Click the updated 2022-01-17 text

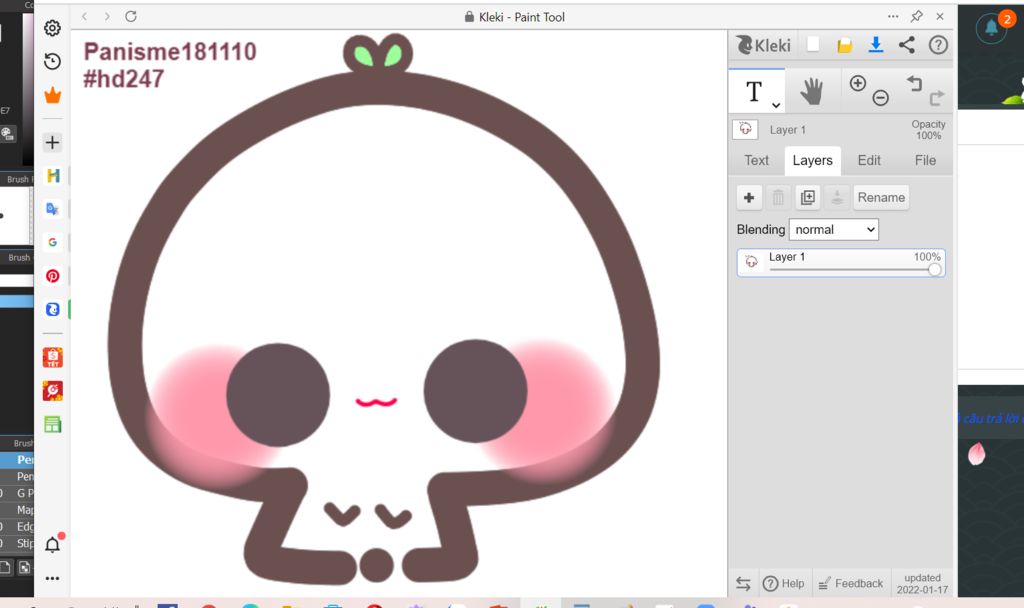(x=922, y=584)
